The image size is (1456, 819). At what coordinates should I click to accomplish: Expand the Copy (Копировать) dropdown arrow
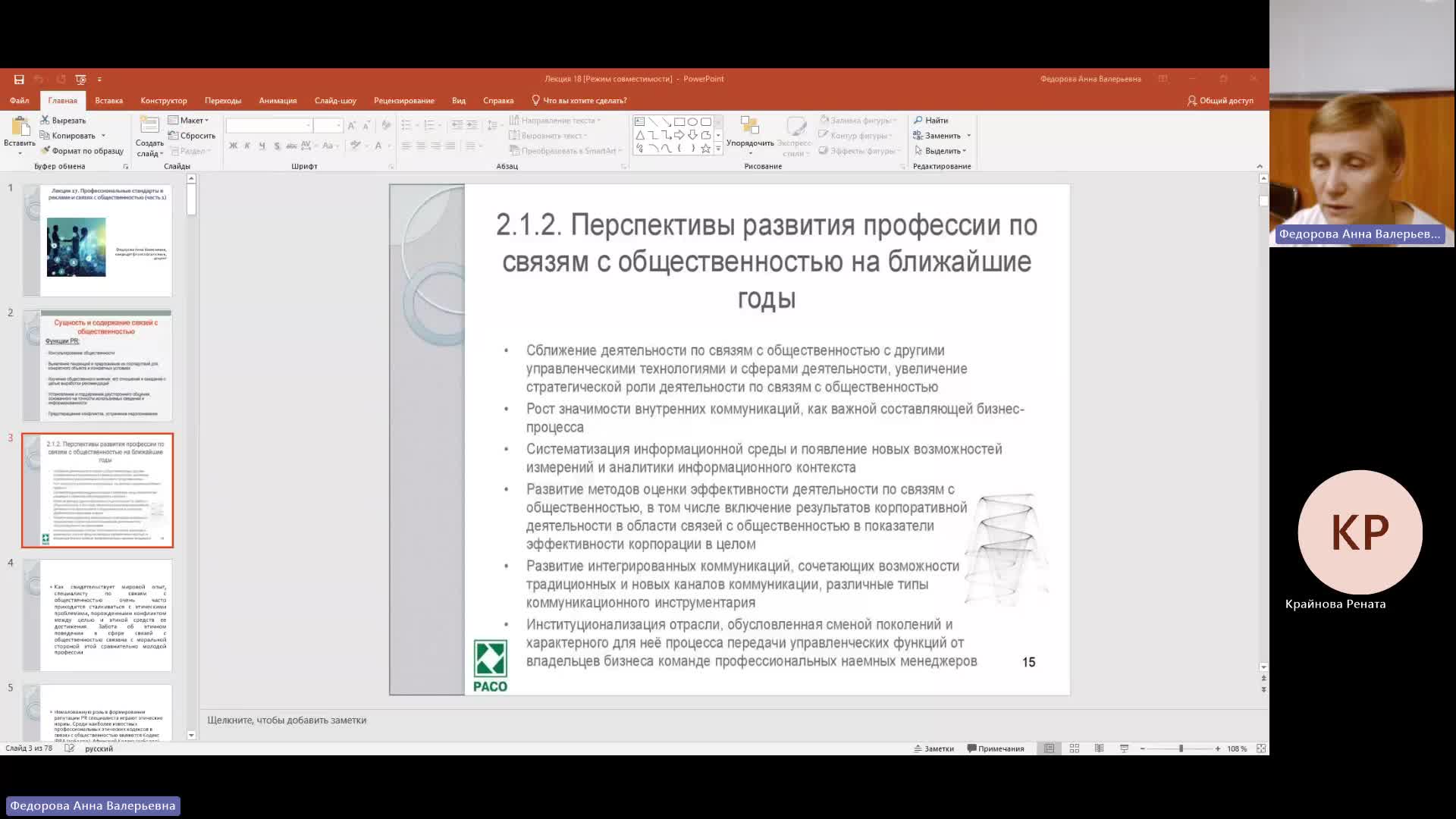click(103, 136)
